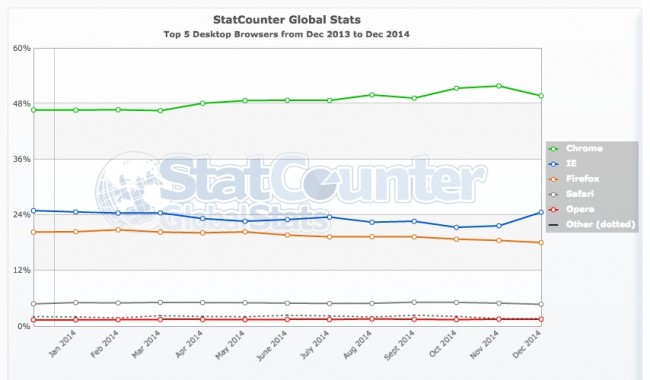The height and width of the screenshot is (380, 650).
Task: Select the Safari data point for Sept 2014
Action: [x=414, y=302]
